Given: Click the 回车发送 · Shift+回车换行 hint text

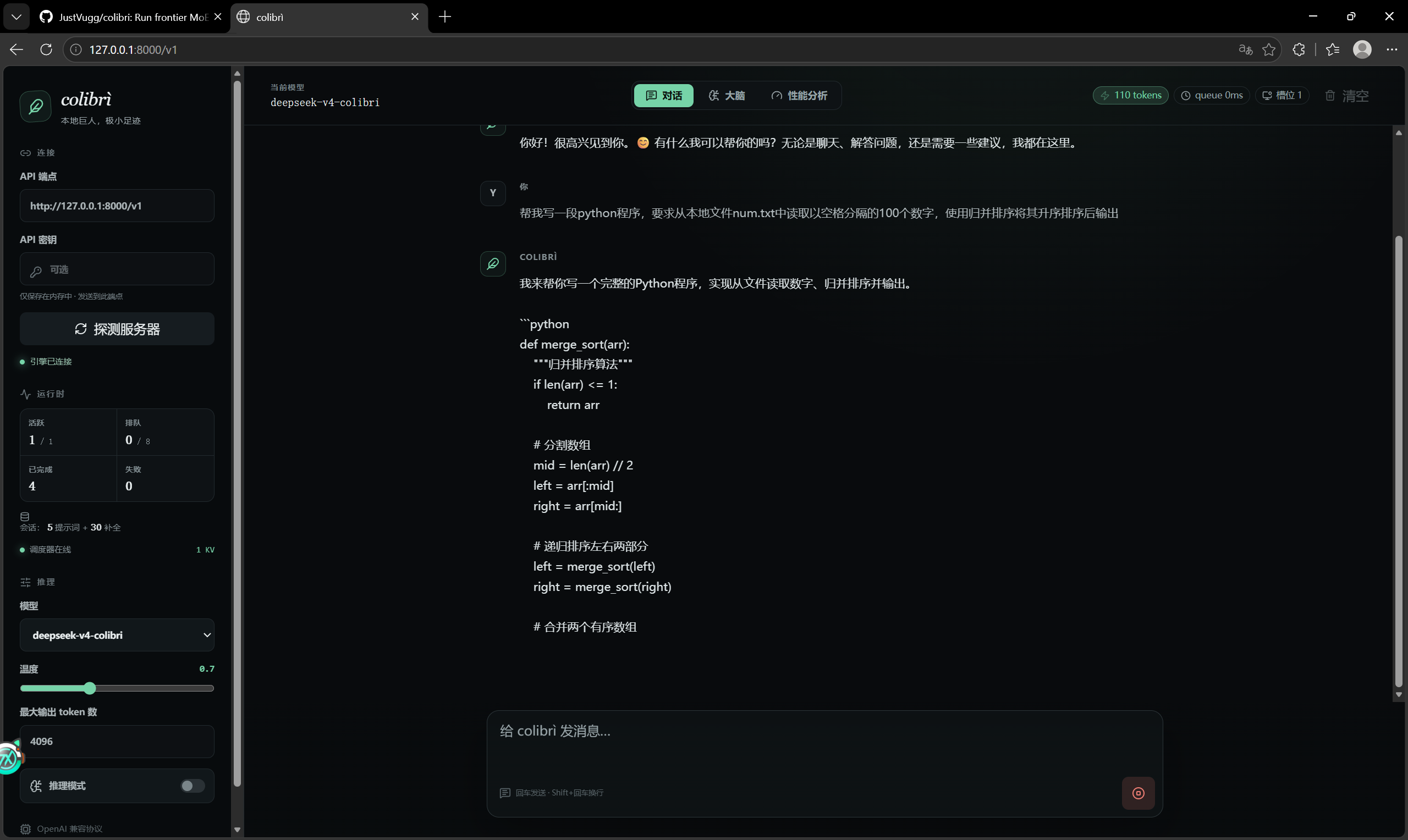Looking at the screenshot, I should (559, 793).
